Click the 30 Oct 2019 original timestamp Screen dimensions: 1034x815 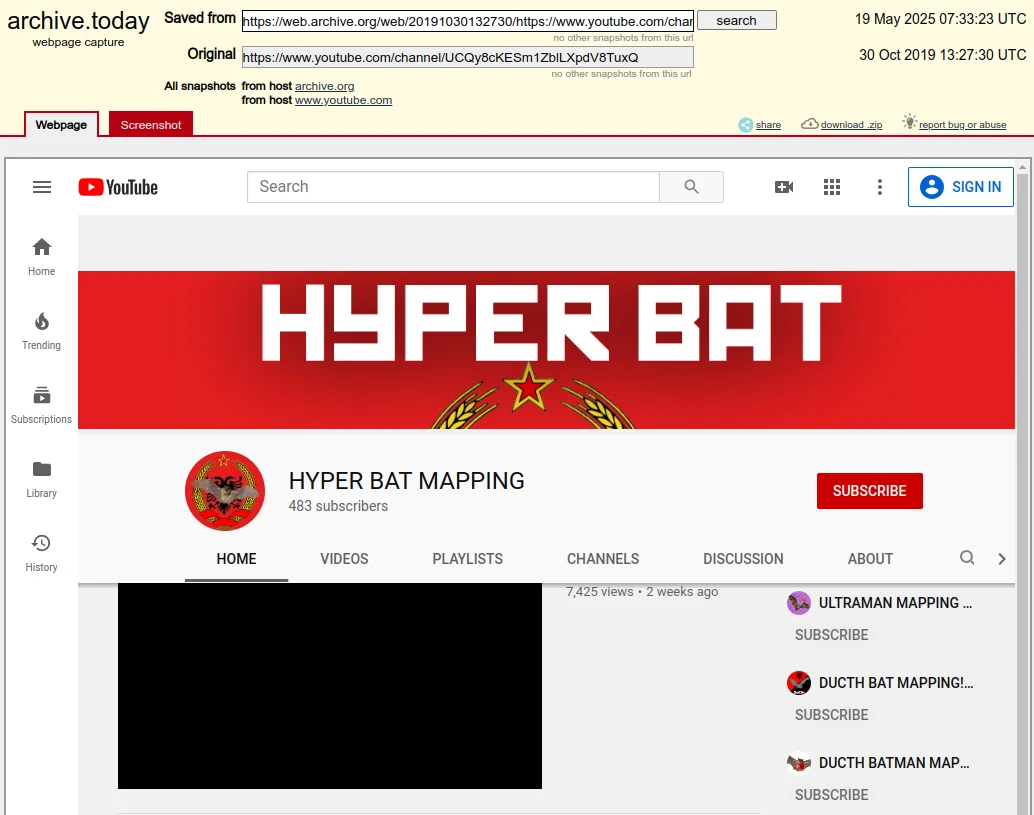[x=942, y=55]
